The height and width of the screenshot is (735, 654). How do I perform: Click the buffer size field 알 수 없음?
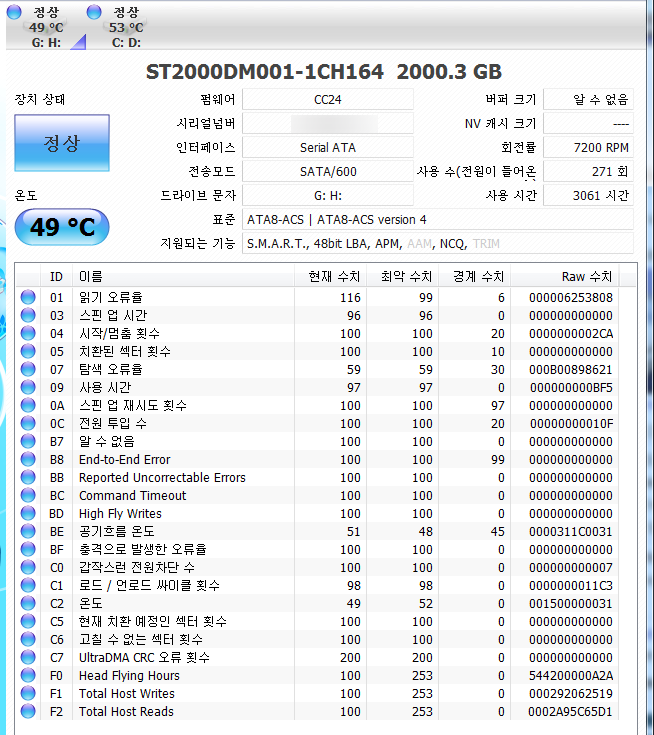pos(588,99)
